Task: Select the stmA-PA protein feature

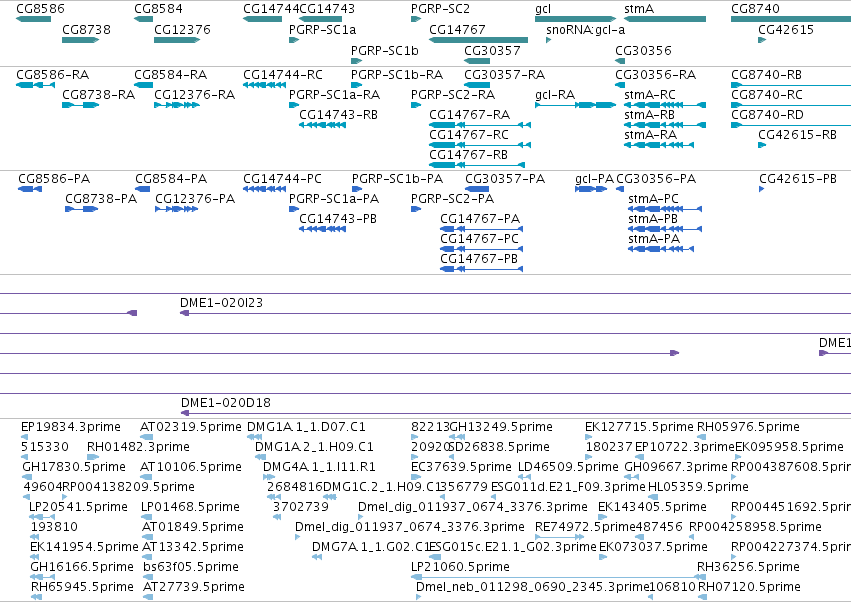Action: coord(661,249)
